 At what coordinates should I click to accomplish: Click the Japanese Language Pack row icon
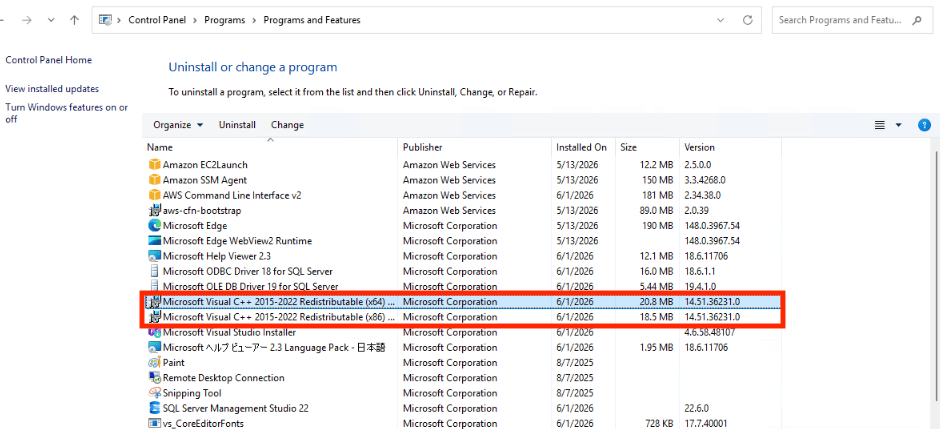point(155,348)
